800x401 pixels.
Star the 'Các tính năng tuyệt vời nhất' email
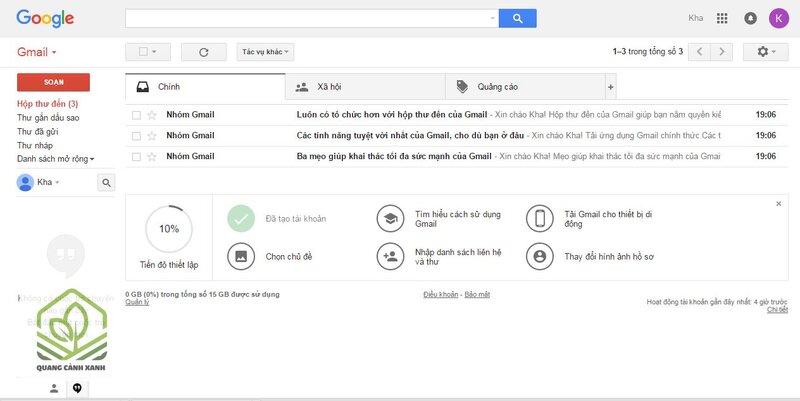(x=152, y=136)
